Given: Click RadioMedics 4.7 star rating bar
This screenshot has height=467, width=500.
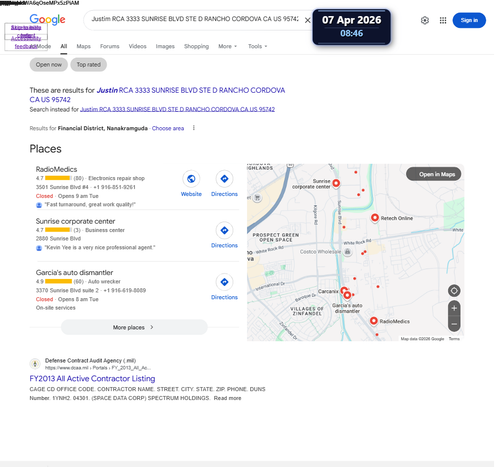Looking at the screenshot, I should (x=58, y=178).
